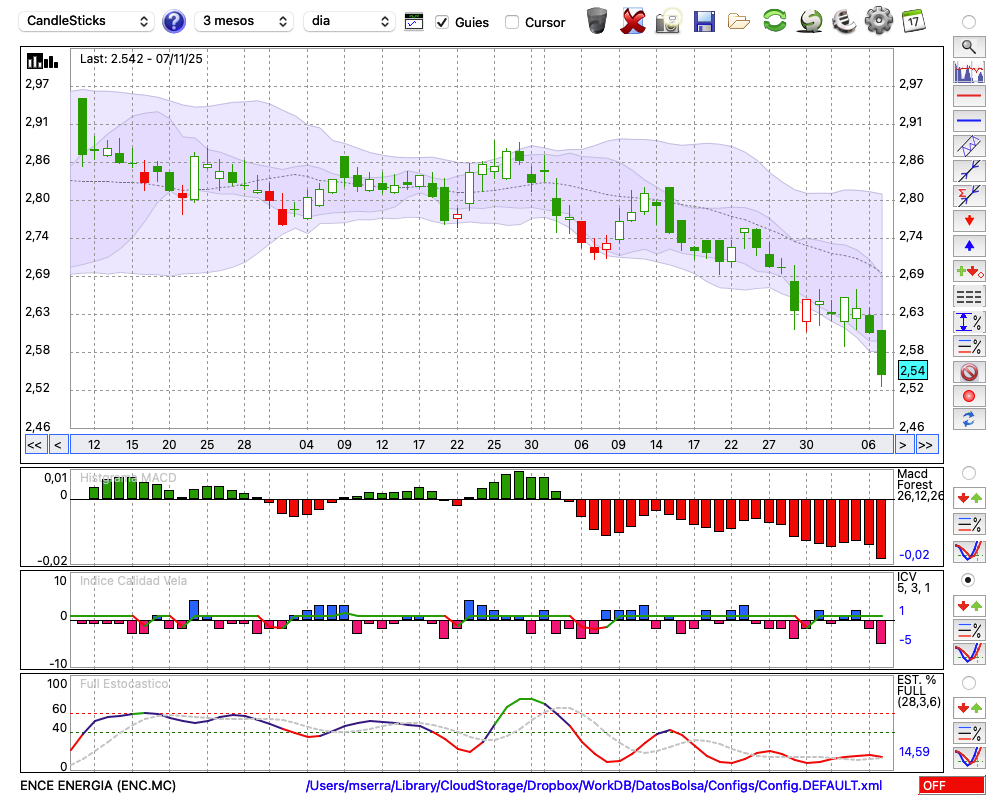The height and width of the screenshot is (800, 1000).
Task: Click the red OFF button
Action: pos(952,786)
